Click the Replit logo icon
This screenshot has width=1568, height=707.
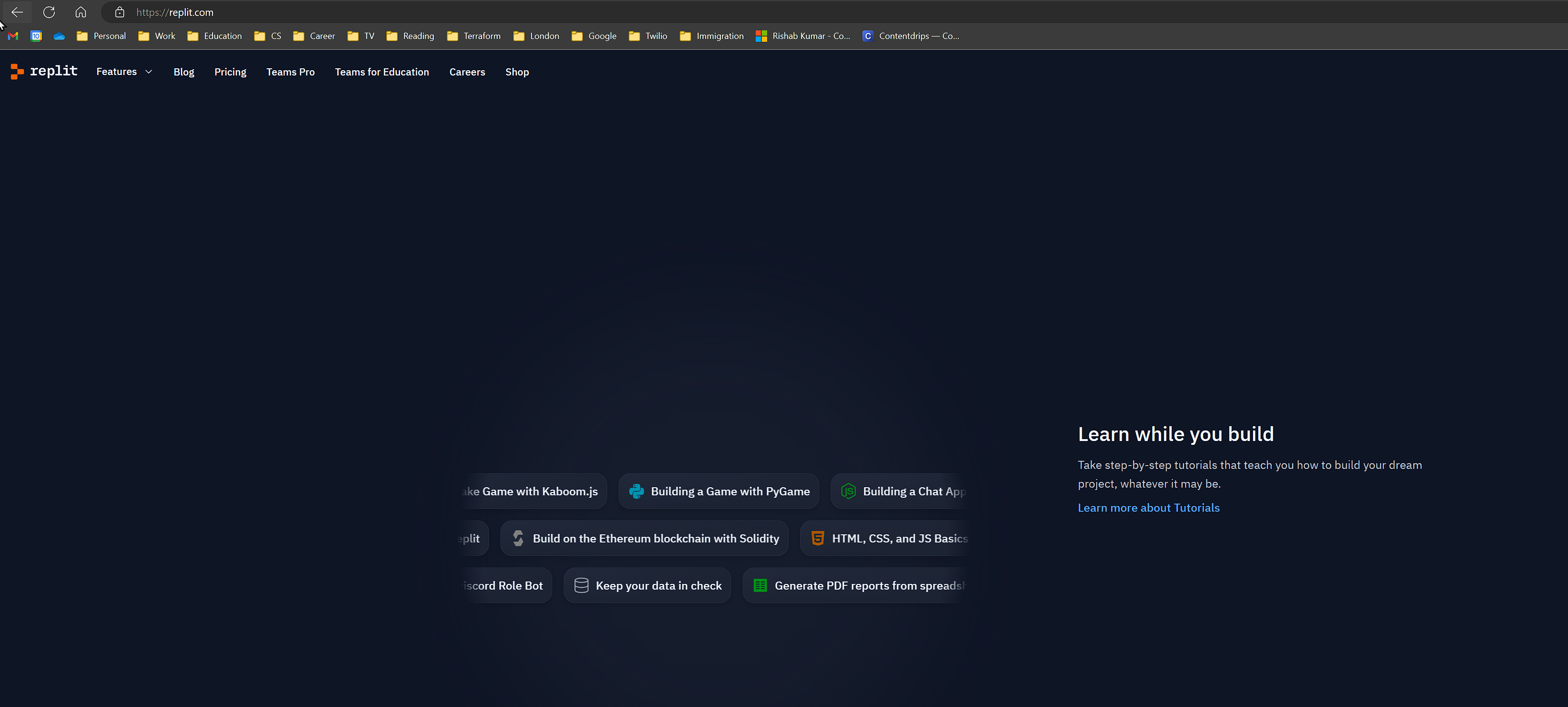pos(17,72)
